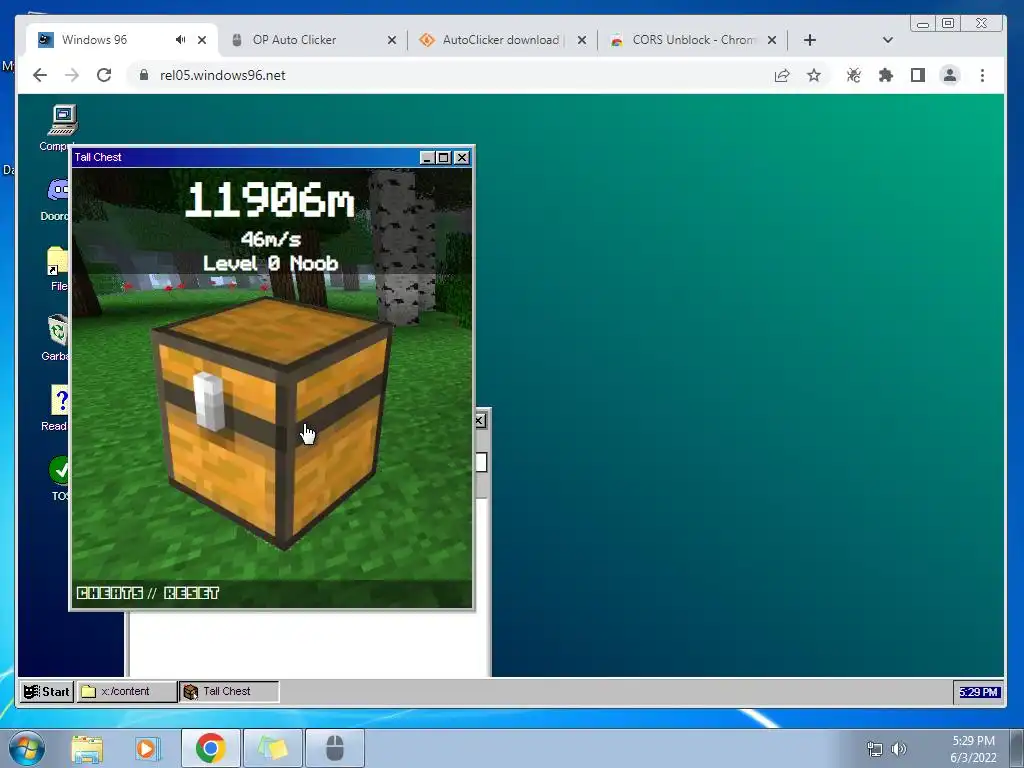This screenshot has height=768, width=1024.
Task: Go forward to the next page
Action: pyautogui.click(x=72, y=75)
